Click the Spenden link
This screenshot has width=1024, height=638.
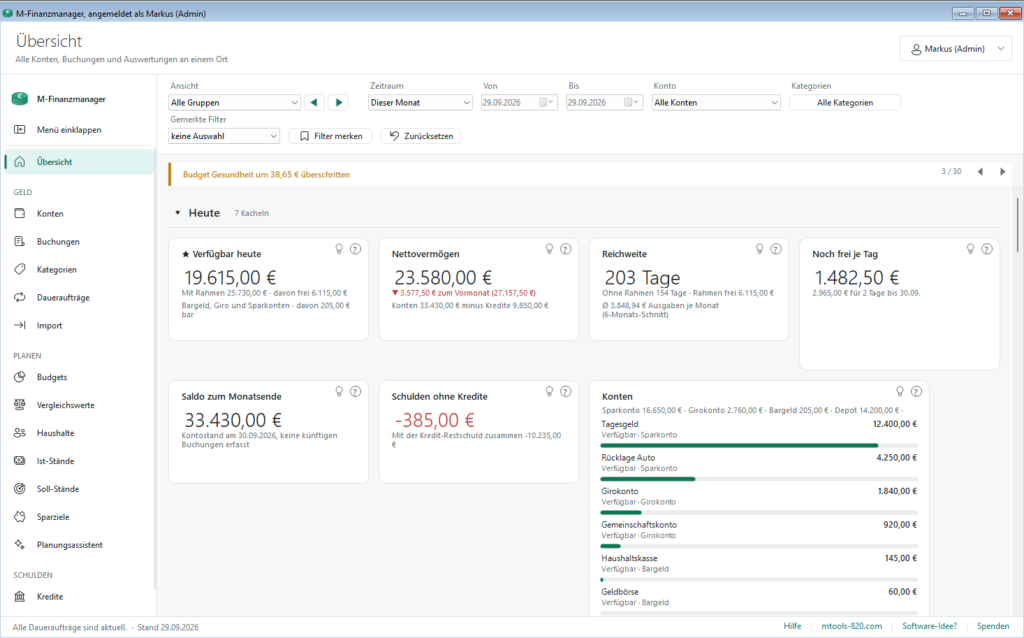pyautogui.click(x=993, y=626)
